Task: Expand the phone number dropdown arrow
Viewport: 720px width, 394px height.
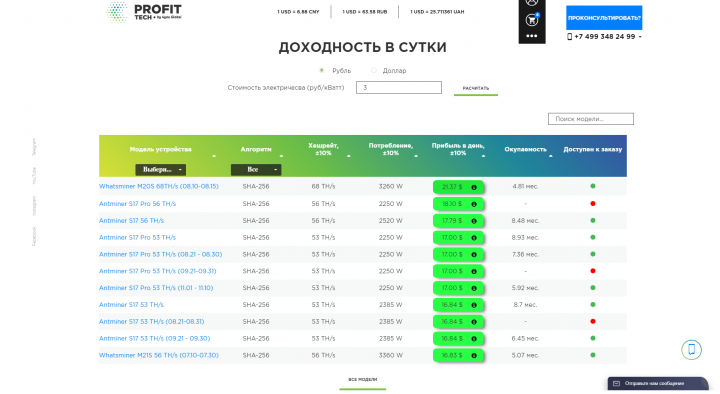Action: point(640,37)
